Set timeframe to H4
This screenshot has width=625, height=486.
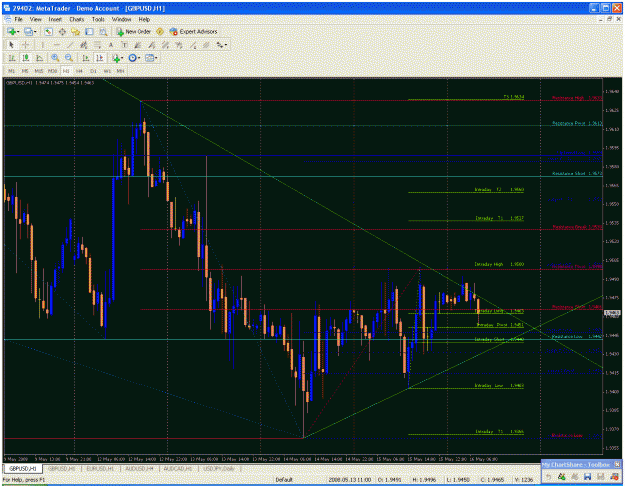(79, 71)
